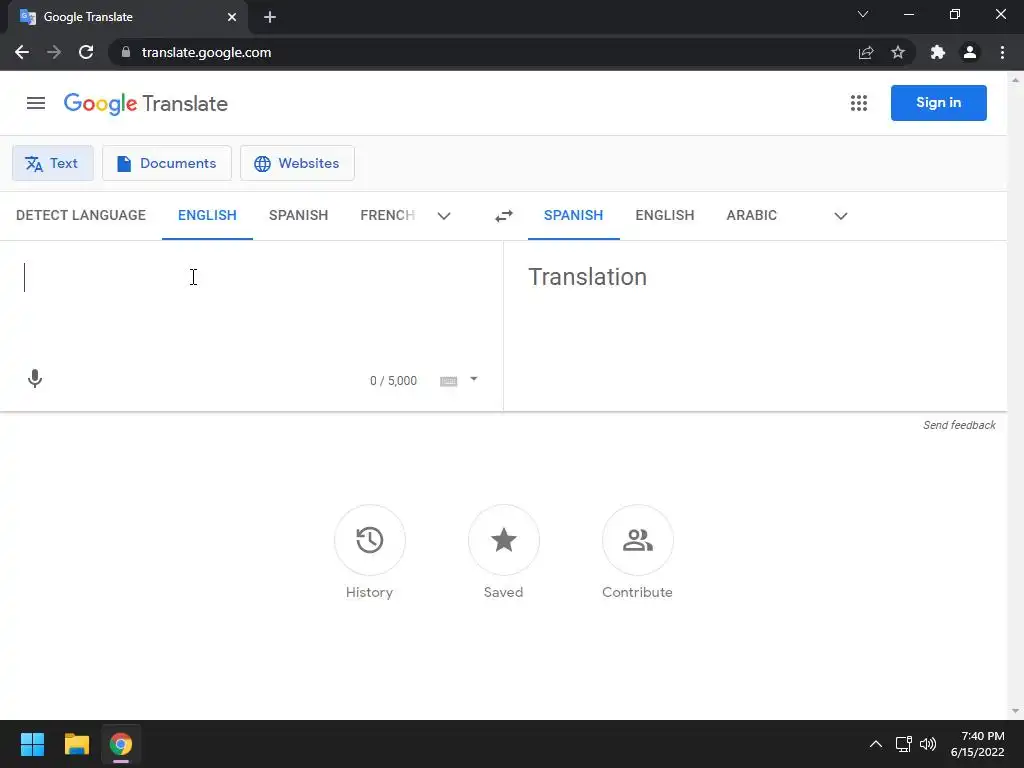Open Saved translations star
Screen dimensions: 1024x768
pyautogui.click(x=504, y=540)
